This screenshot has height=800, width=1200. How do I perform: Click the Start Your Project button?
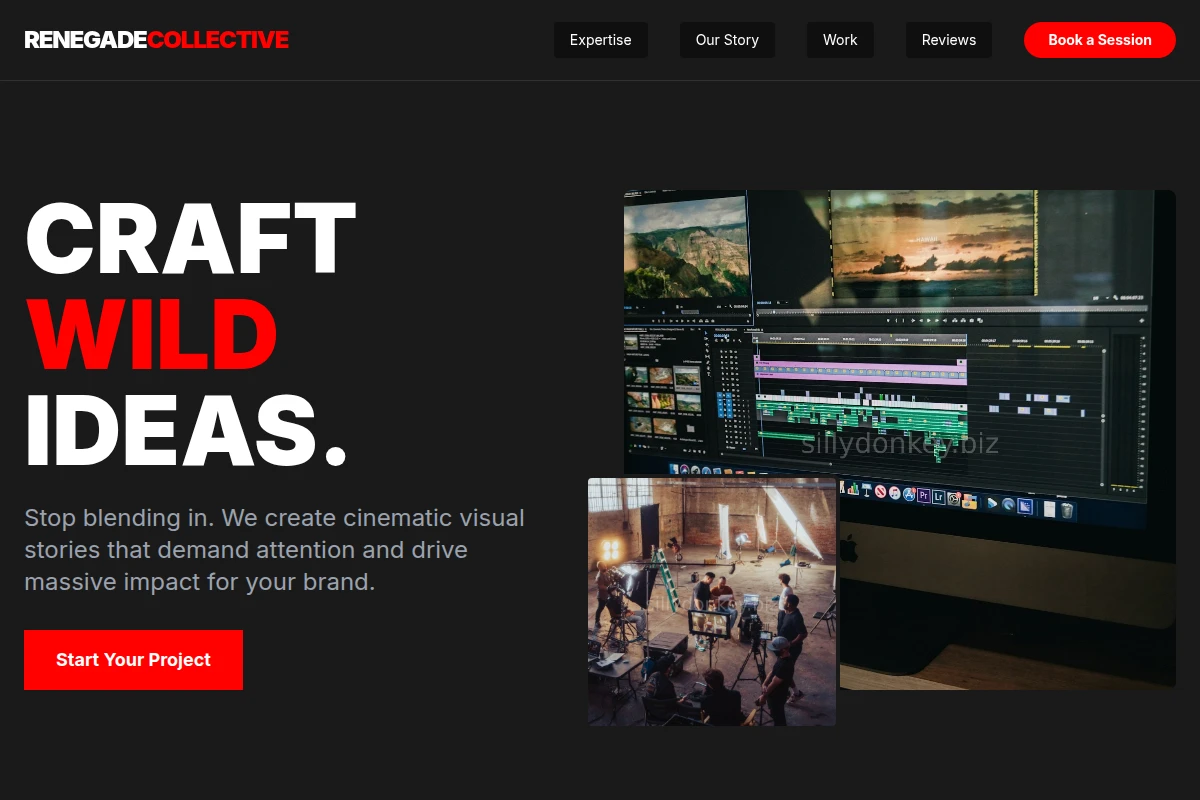click(x=133, y=660)
